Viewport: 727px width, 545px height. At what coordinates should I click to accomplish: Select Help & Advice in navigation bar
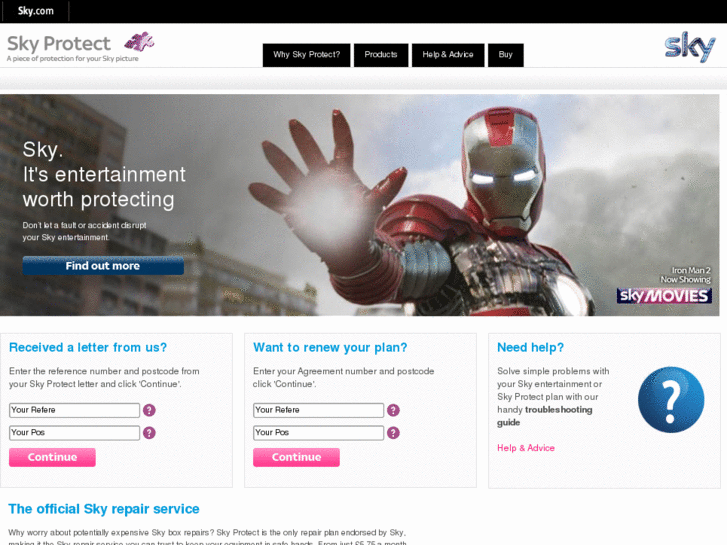tap(448, 55)
